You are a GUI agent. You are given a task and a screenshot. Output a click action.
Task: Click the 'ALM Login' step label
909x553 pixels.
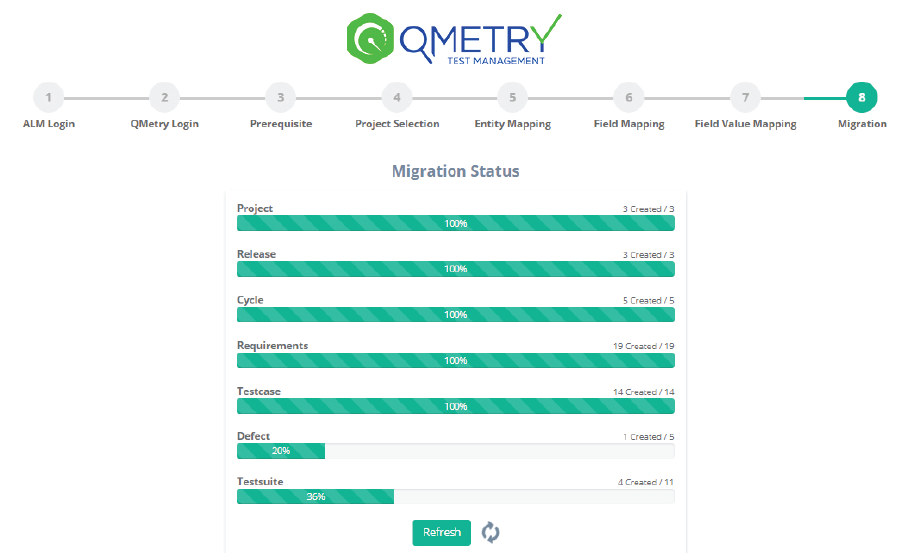click(x=49, y=124)
